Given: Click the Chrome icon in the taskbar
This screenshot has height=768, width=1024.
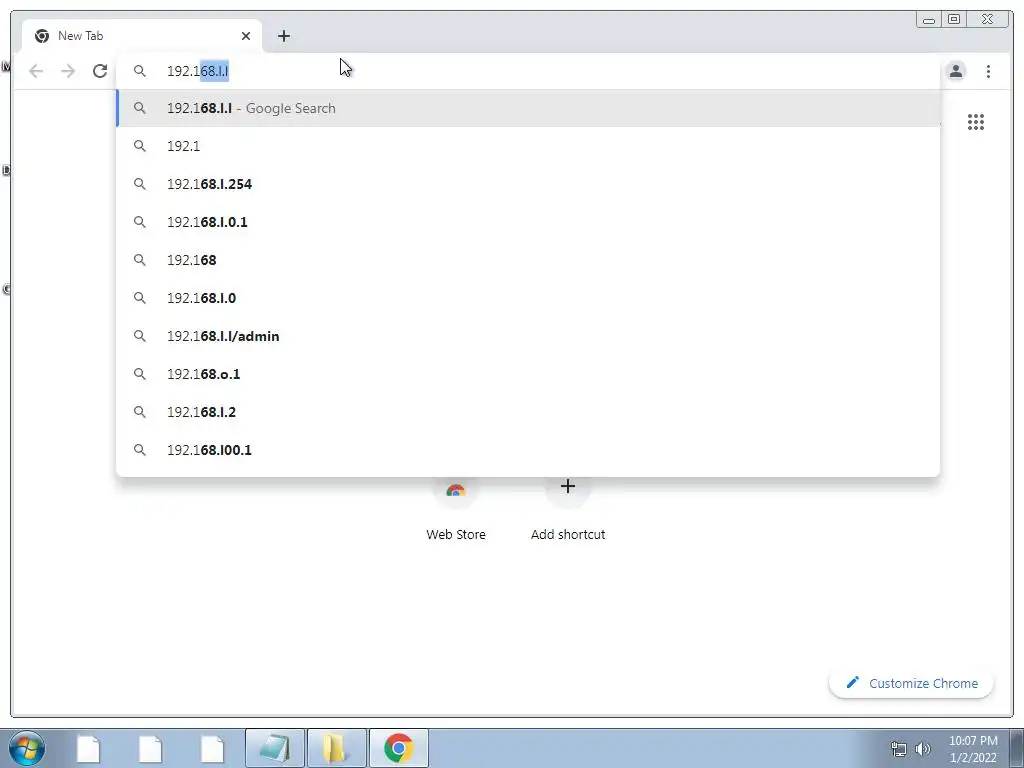Looking at the screenshot, I should pyautogui.click(x=398, y=748).
